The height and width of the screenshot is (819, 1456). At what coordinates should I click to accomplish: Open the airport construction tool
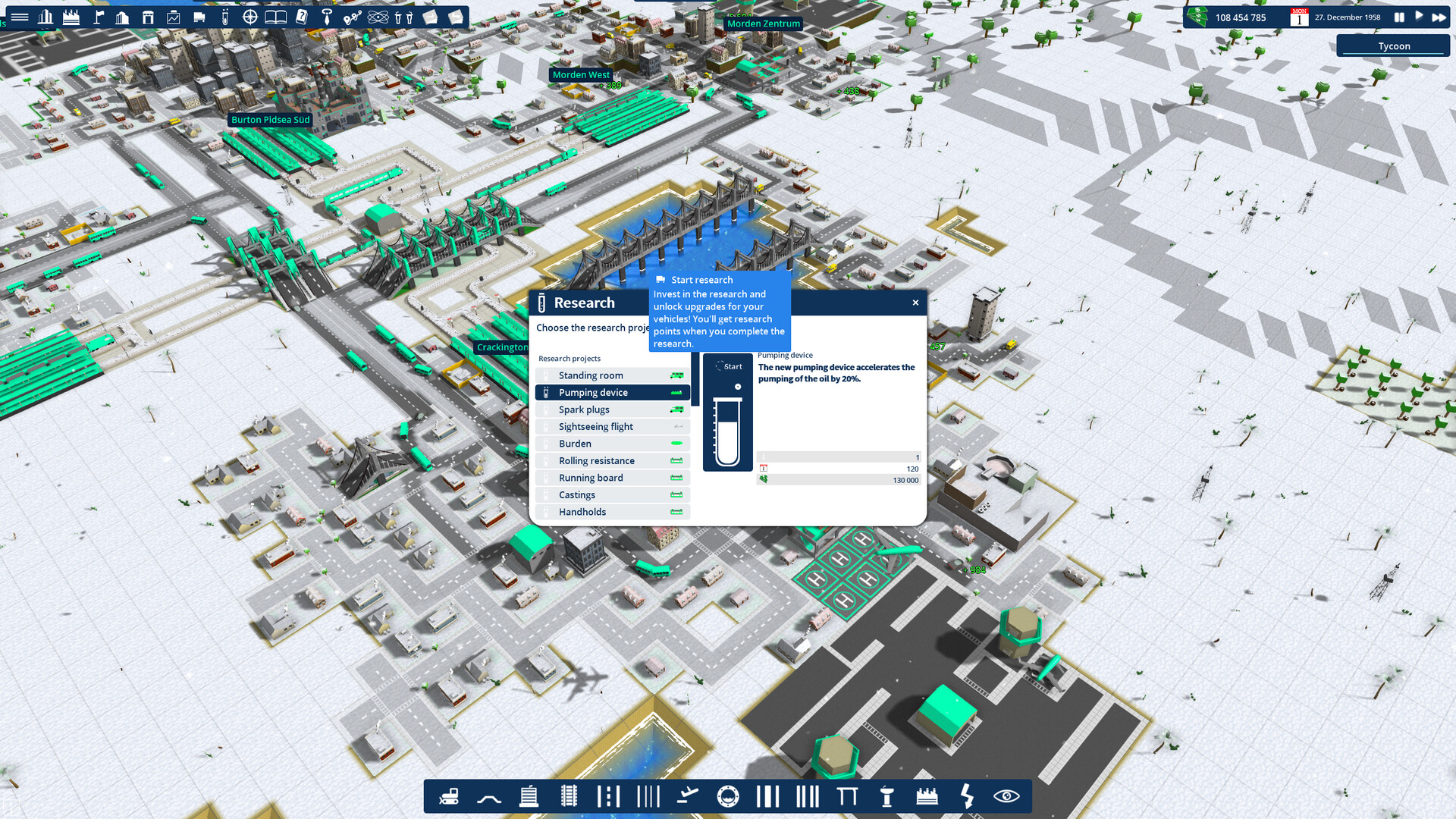689,797
